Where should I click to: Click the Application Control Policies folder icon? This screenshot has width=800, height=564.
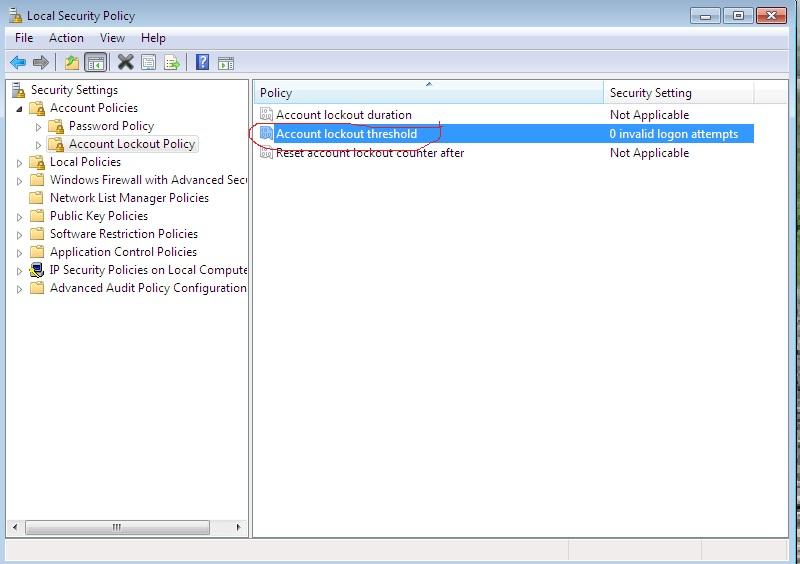pos(37,252)
